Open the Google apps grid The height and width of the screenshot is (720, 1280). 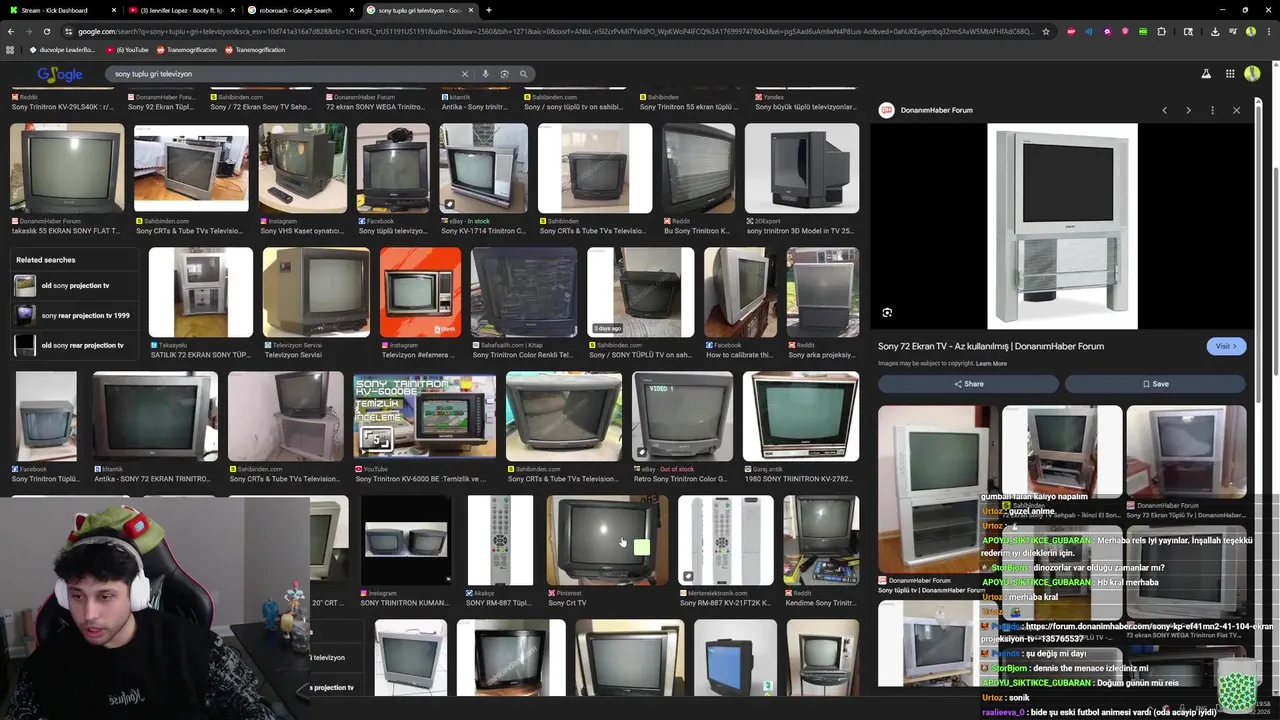point(1229,74)
